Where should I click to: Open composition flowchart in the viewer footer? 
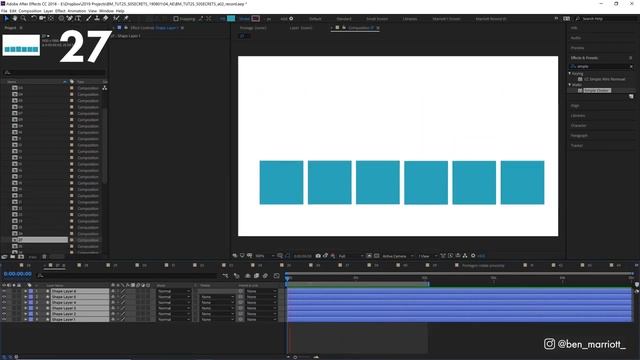click(465, 256)
